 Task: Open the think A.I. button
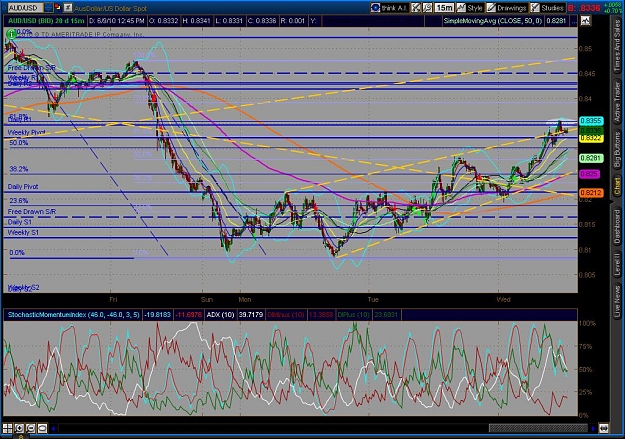tap(389, 8)
